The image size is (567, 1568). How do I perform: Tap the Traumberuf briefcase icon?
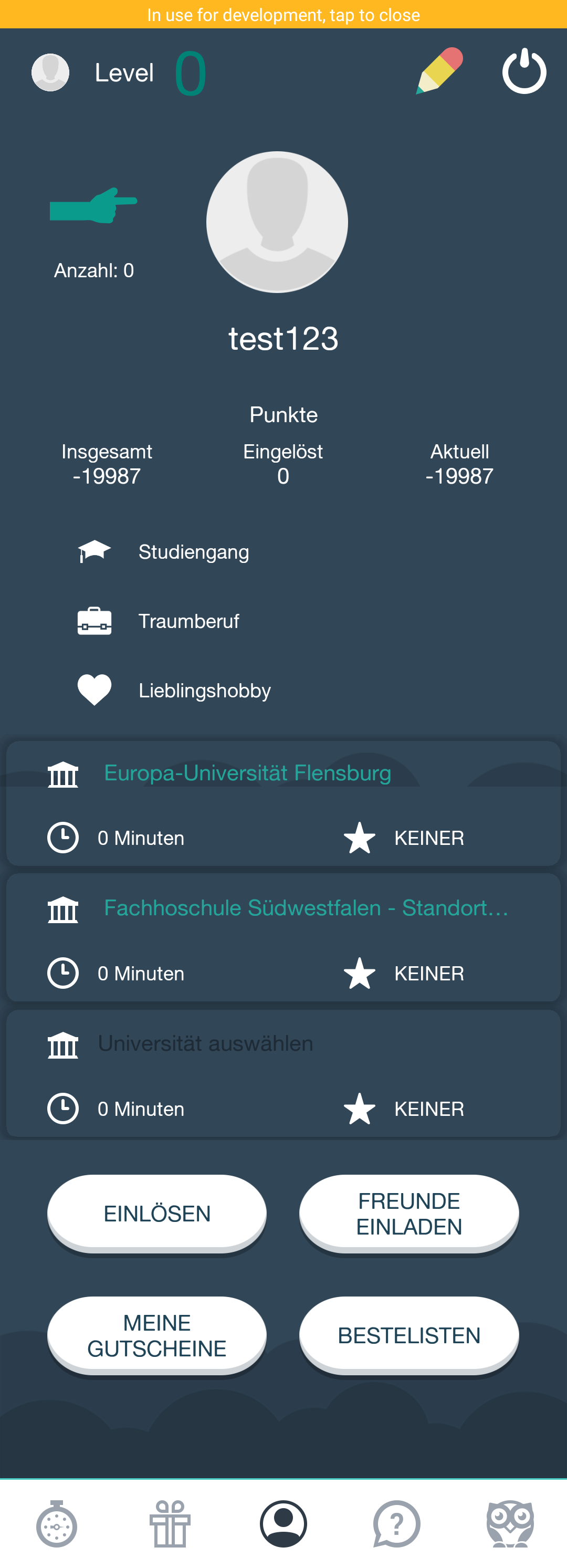[94, 621]
